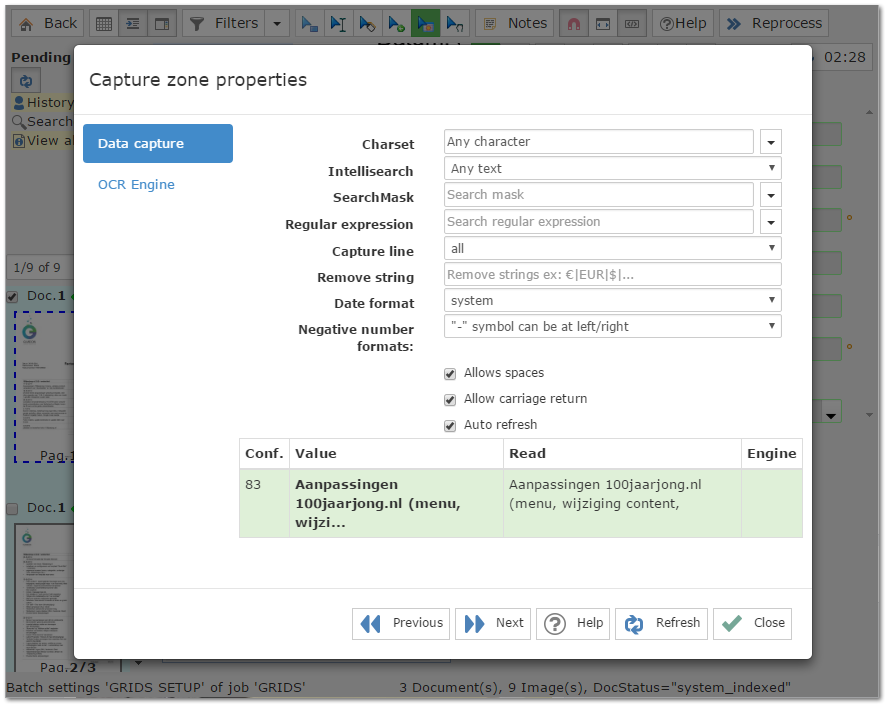
Task: Toggle the second Doc.1 checkbox
Action: 12,509
